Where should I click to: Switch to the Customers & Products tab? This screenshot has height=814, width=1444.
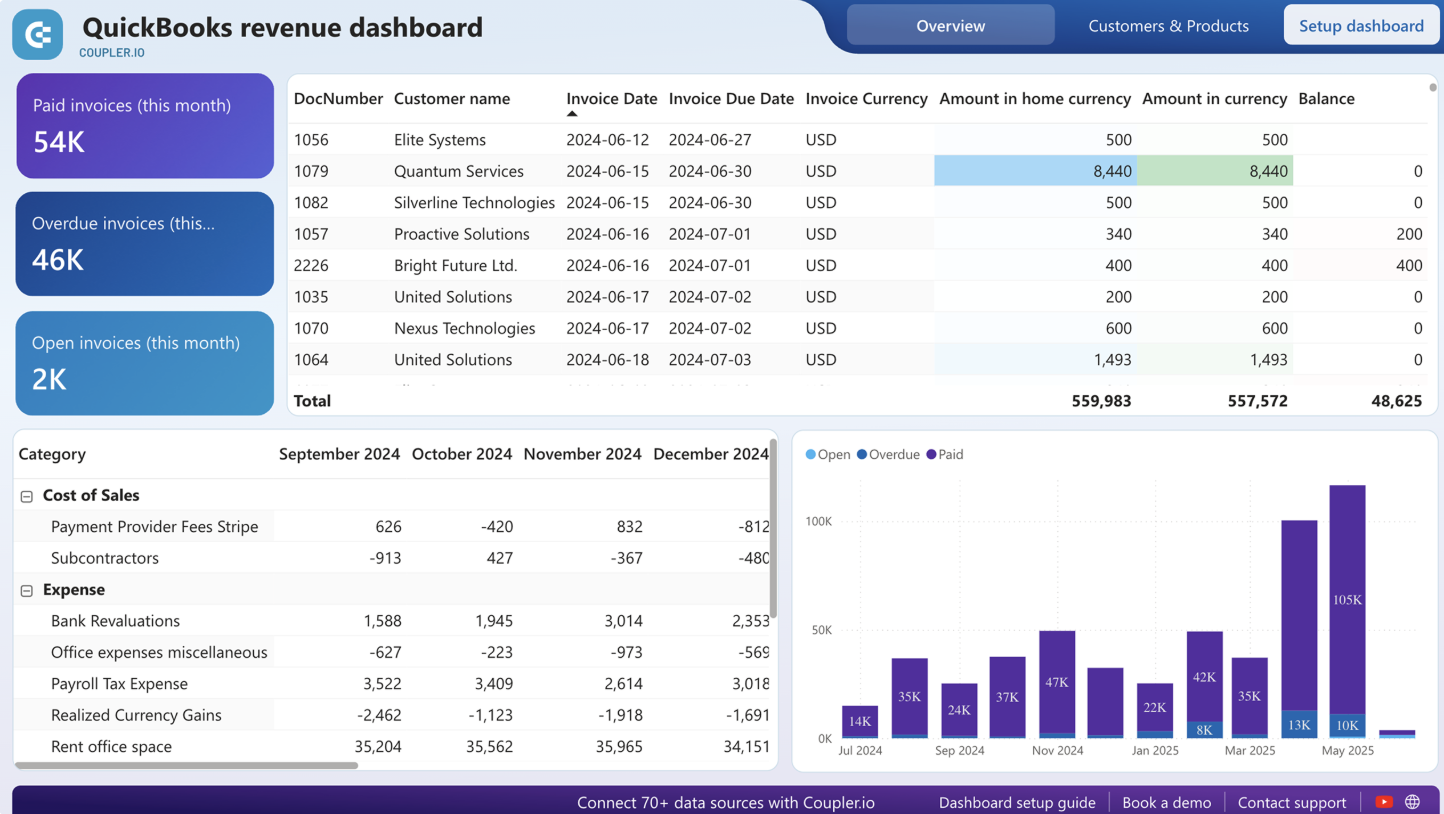coord(1169,26)
